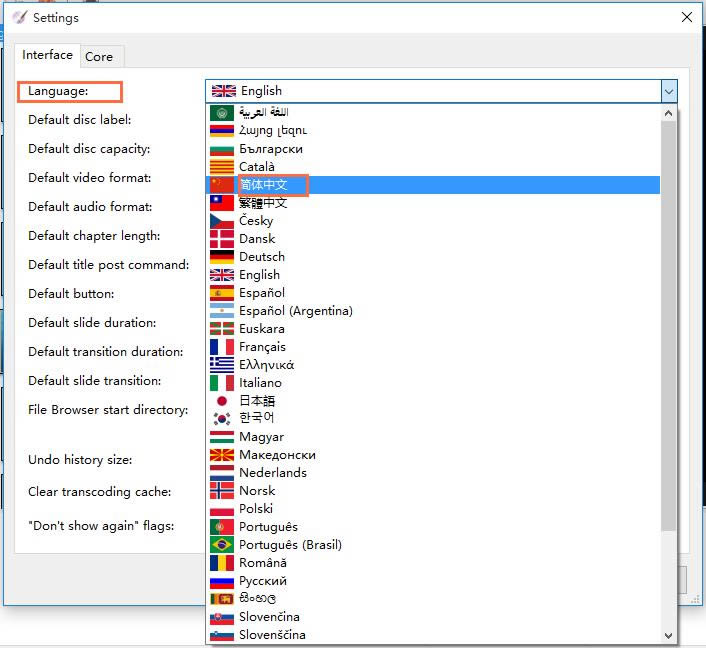This screenshot has height=648, width=706.
Task: Click Polish flag beside Polski
Action: (222, 509)
